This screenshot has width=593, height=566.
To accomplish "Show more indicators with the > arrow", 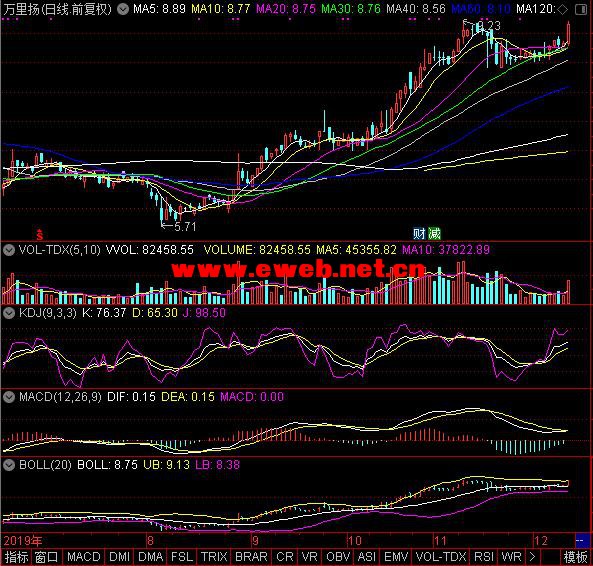I will pyautogui.click(x=532, y=557).
